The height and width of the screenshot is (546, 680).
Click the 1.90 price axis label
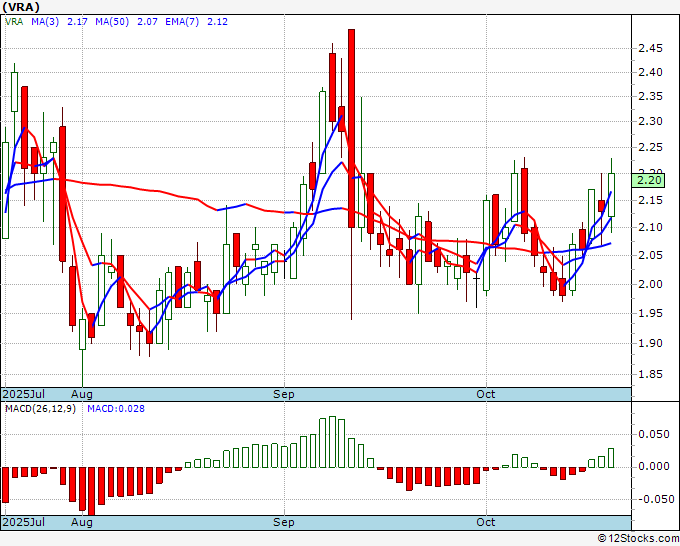click(x=651, y=343)
